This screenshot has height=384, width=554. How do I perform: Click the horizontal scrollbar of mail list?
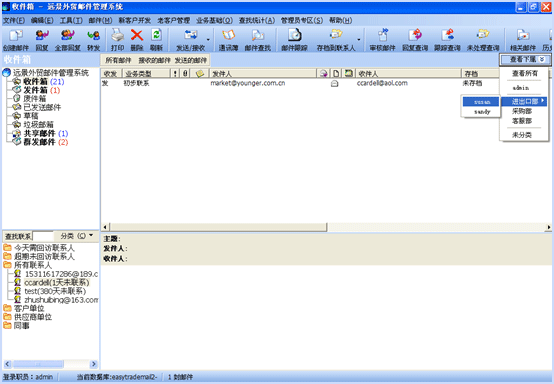[326, 227]
